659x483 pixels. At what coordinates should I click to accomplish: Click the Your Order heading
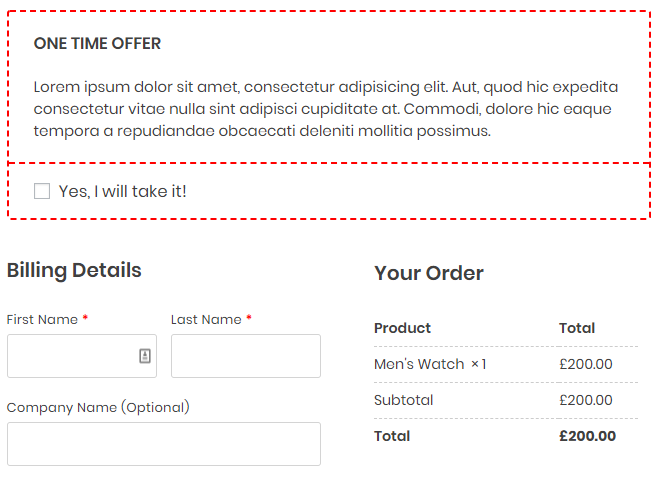[x=428, y=273]
